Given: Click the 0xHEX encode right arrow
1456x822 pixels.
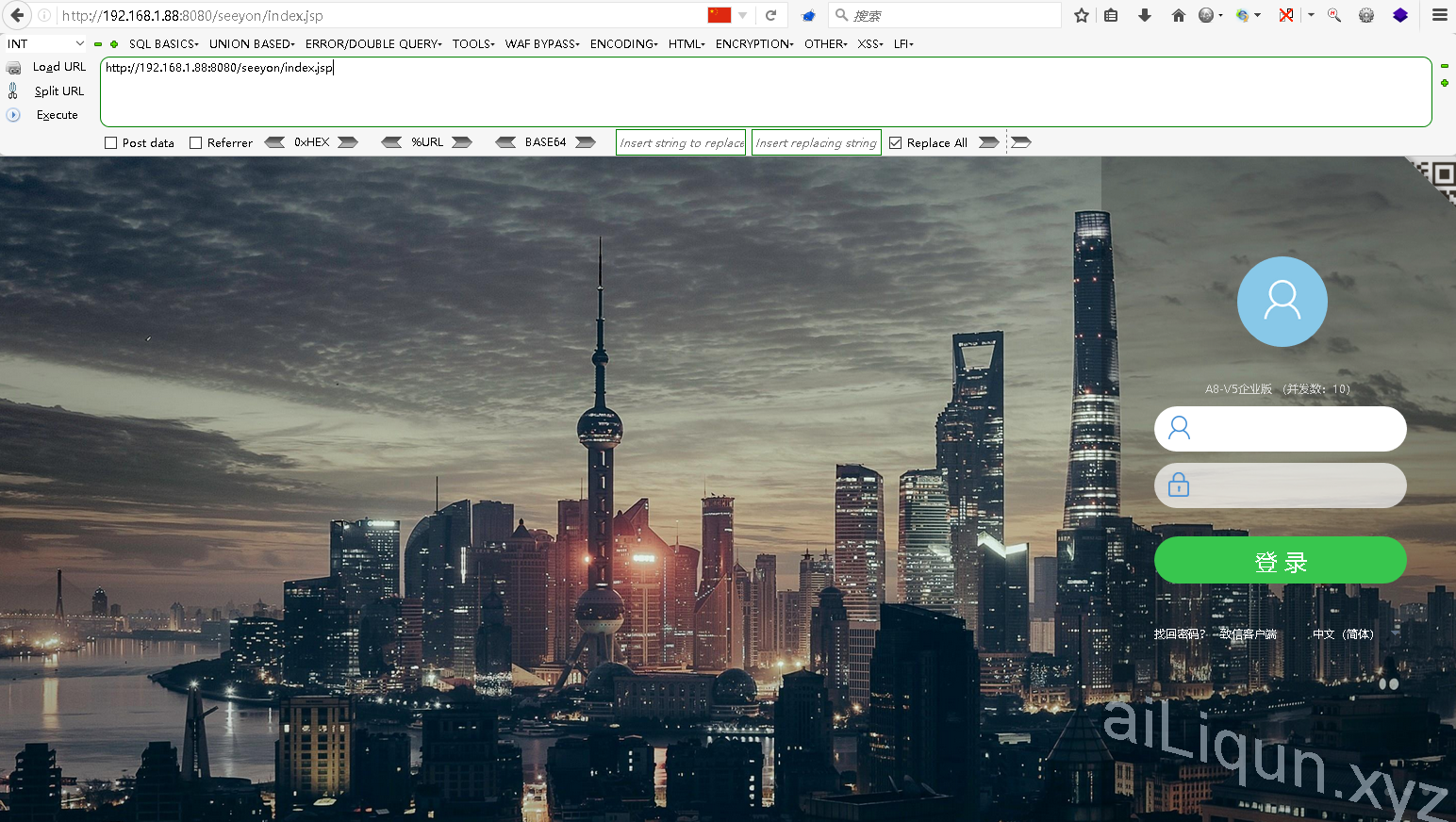Looking at the screenshot, I should click(x=348, y=142).
